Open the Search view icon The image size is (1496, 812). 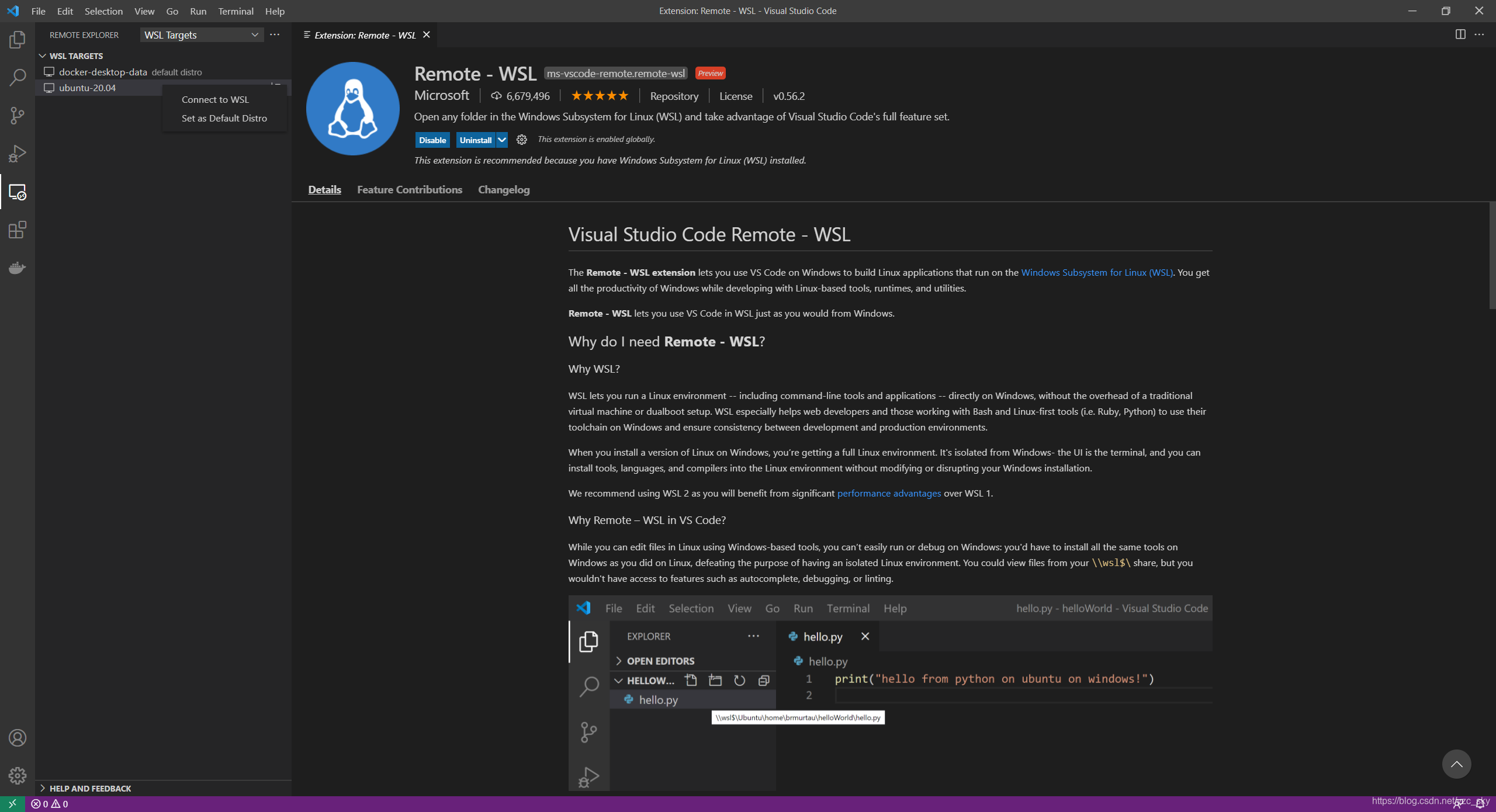[18, 78]
